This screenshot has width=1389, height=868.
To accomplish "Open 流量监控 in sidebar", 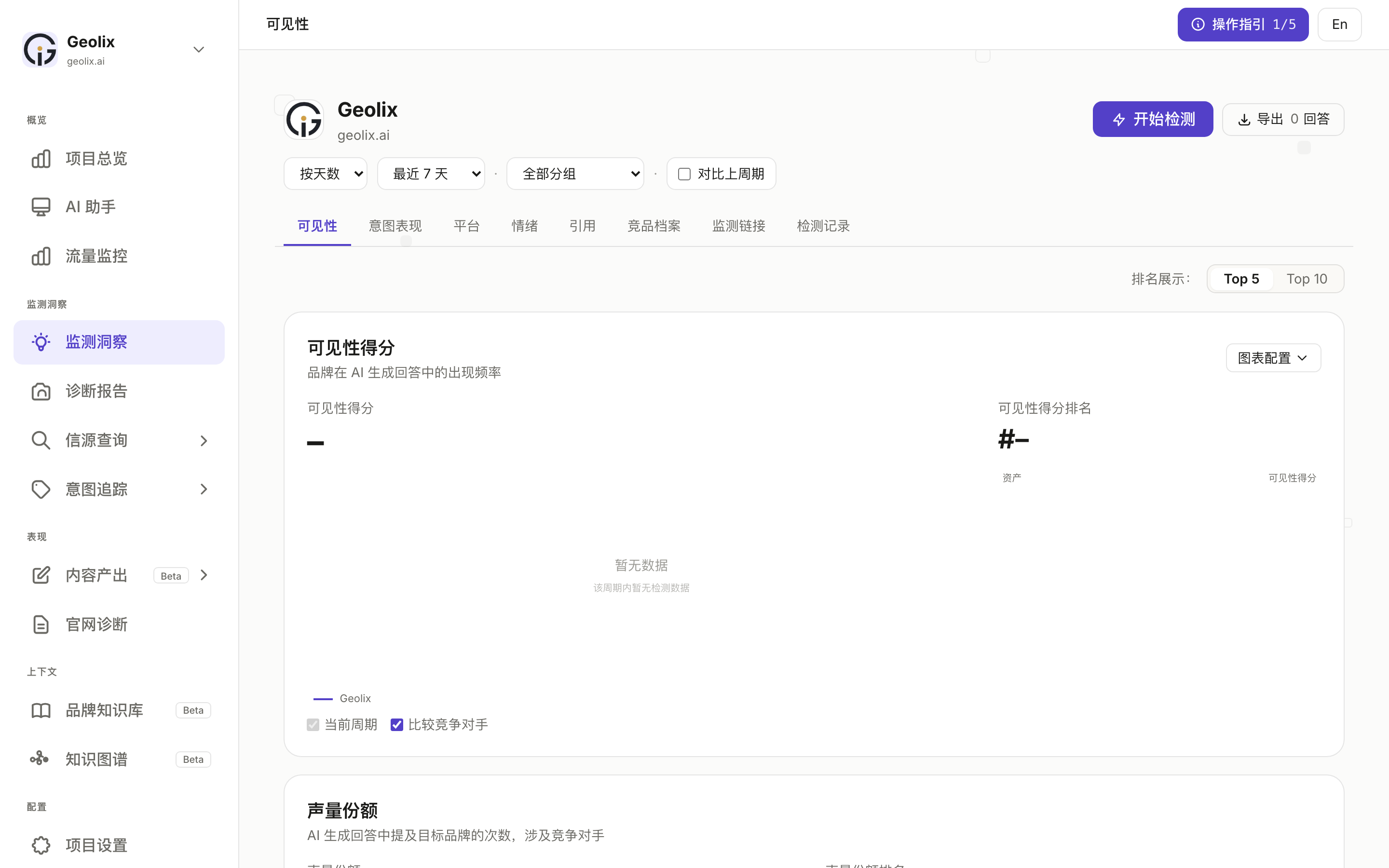I will pyautogui.click(x=119, y=256).
